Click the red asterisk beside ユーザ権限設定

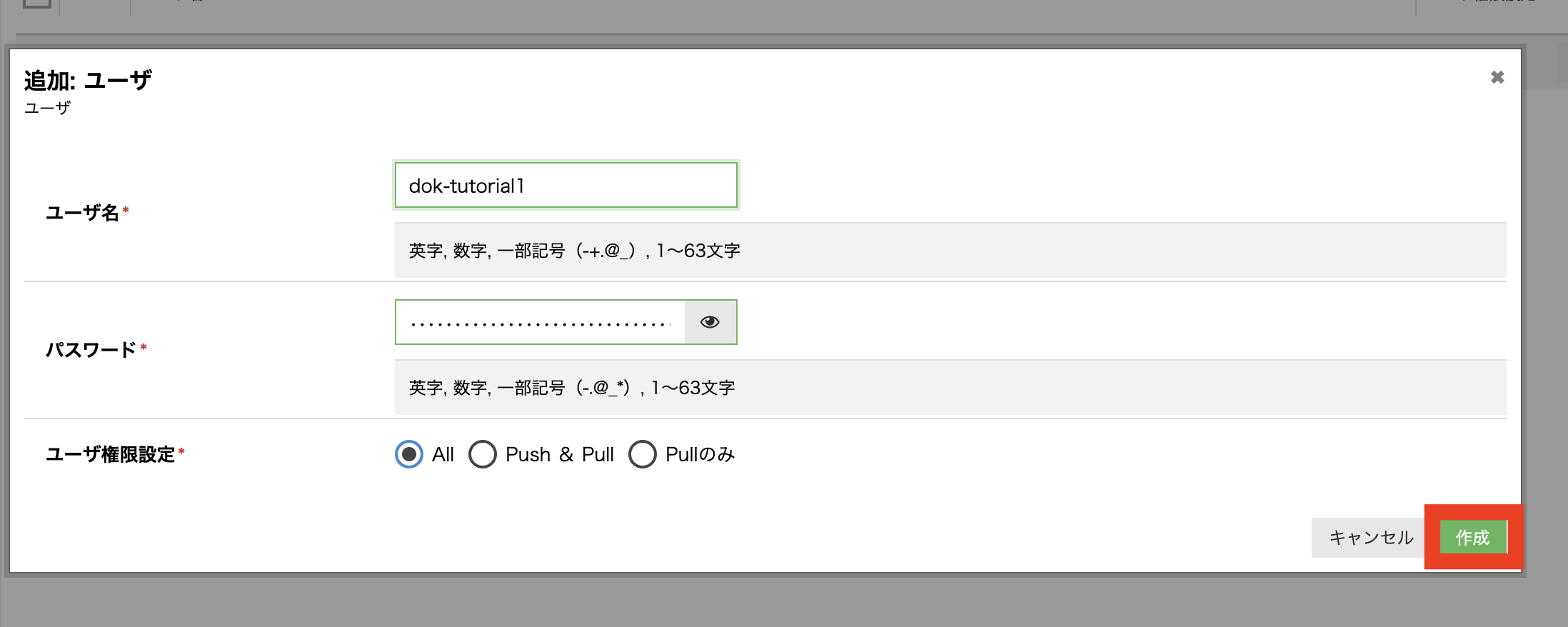click(x=181, y=451)
